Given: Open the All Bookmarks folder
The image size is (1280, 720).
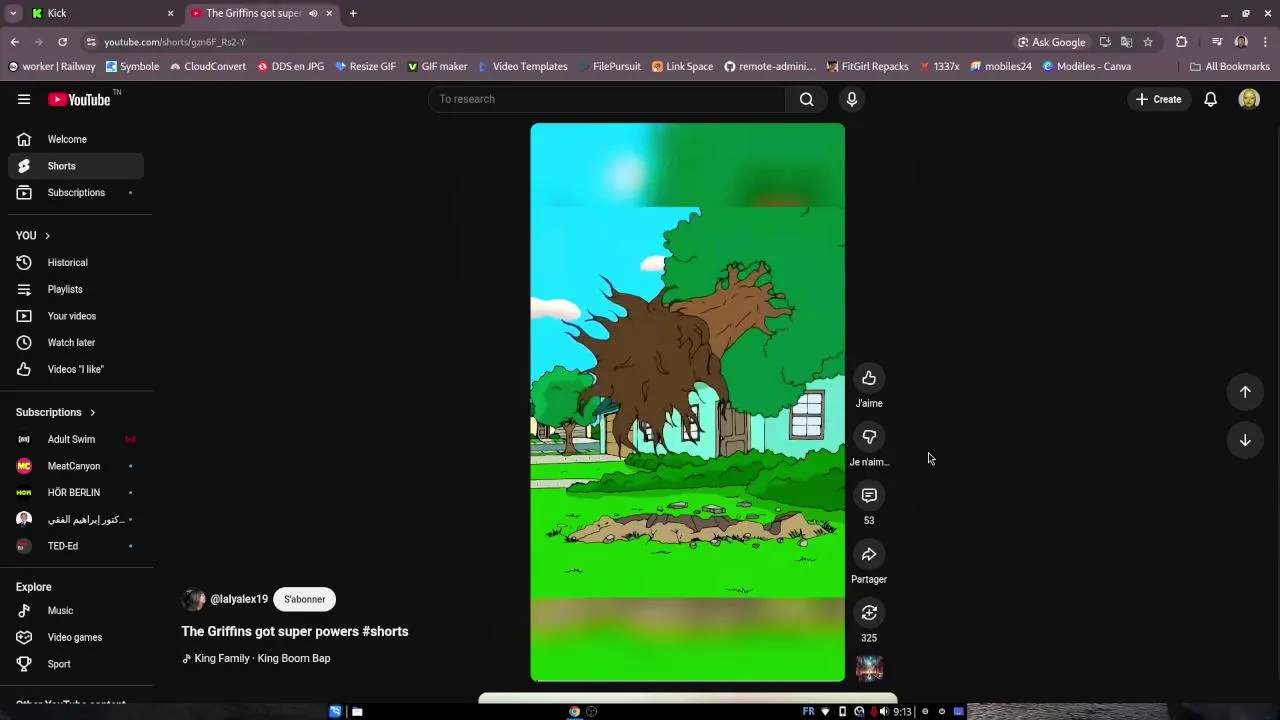Looking at the screenshot, I should pos(1229,66).
